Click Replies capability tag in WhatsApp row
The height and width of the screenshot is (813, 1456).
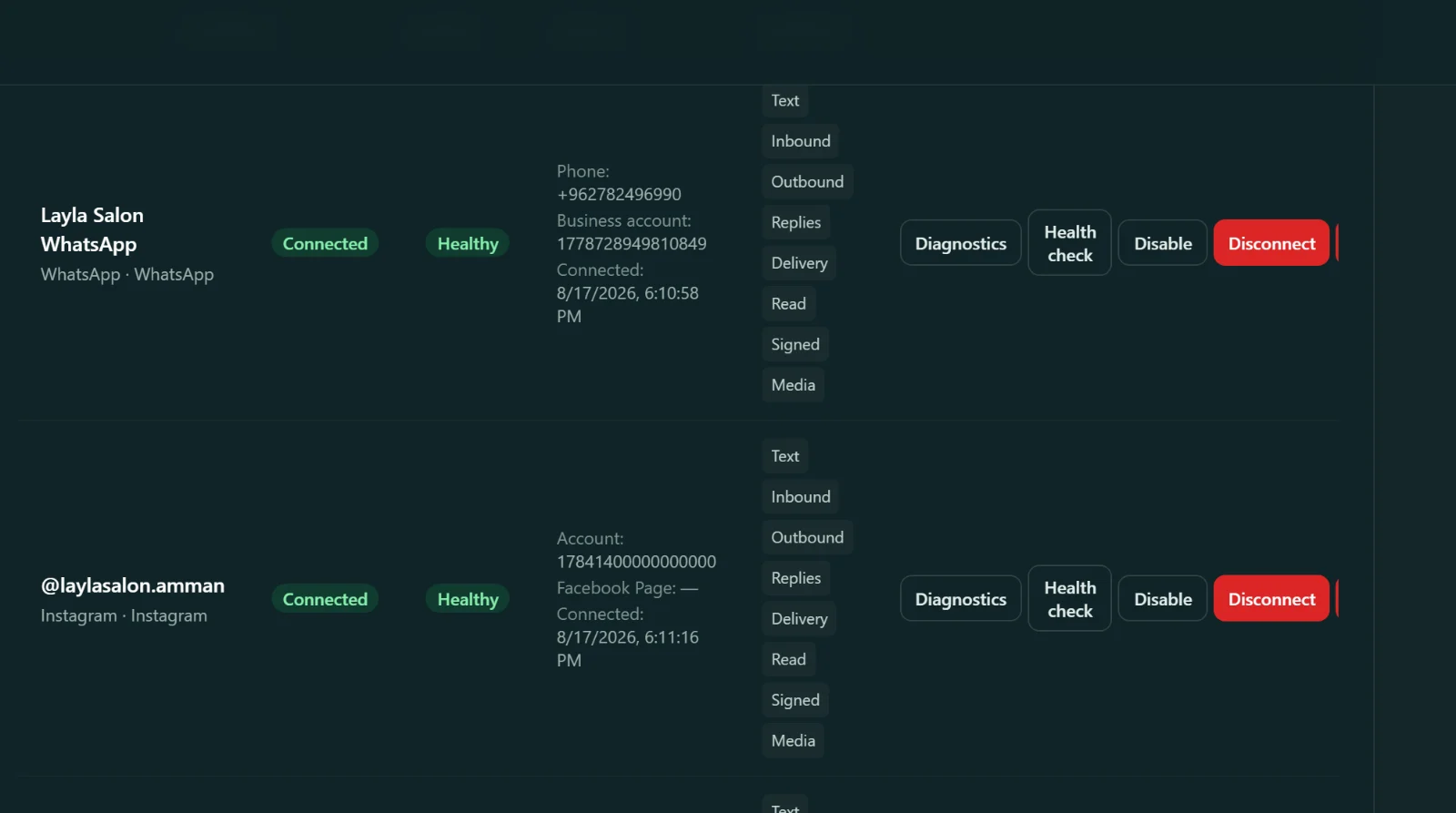(x=796, y=222)
